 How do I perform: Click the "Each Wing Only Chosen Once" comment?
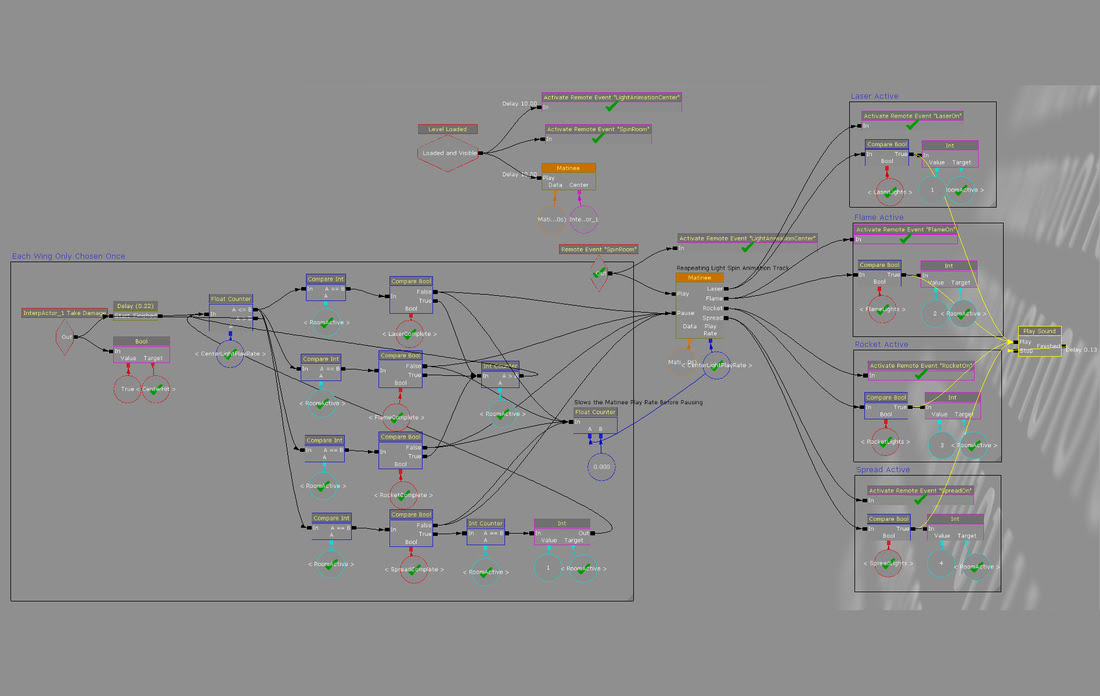[69, 256]
